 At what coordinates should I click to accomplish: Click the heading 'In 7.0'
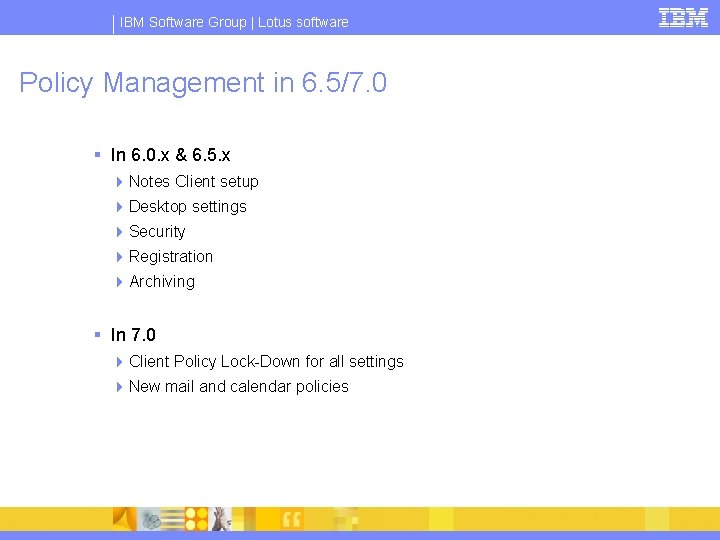133,335
